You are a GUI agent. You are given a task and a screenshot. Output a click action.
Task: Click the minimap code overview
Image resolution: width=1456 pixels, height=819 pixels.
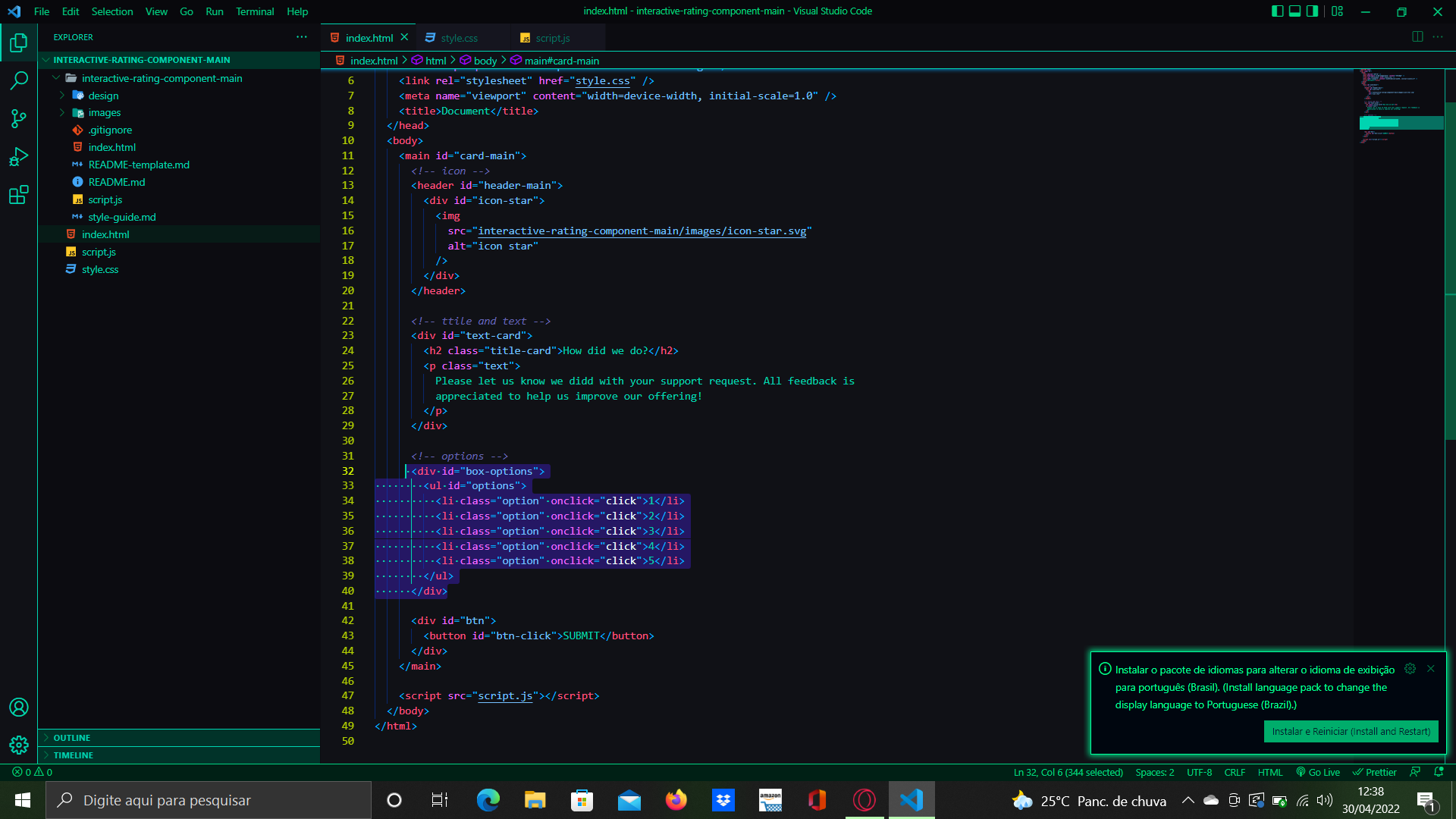1400,106
